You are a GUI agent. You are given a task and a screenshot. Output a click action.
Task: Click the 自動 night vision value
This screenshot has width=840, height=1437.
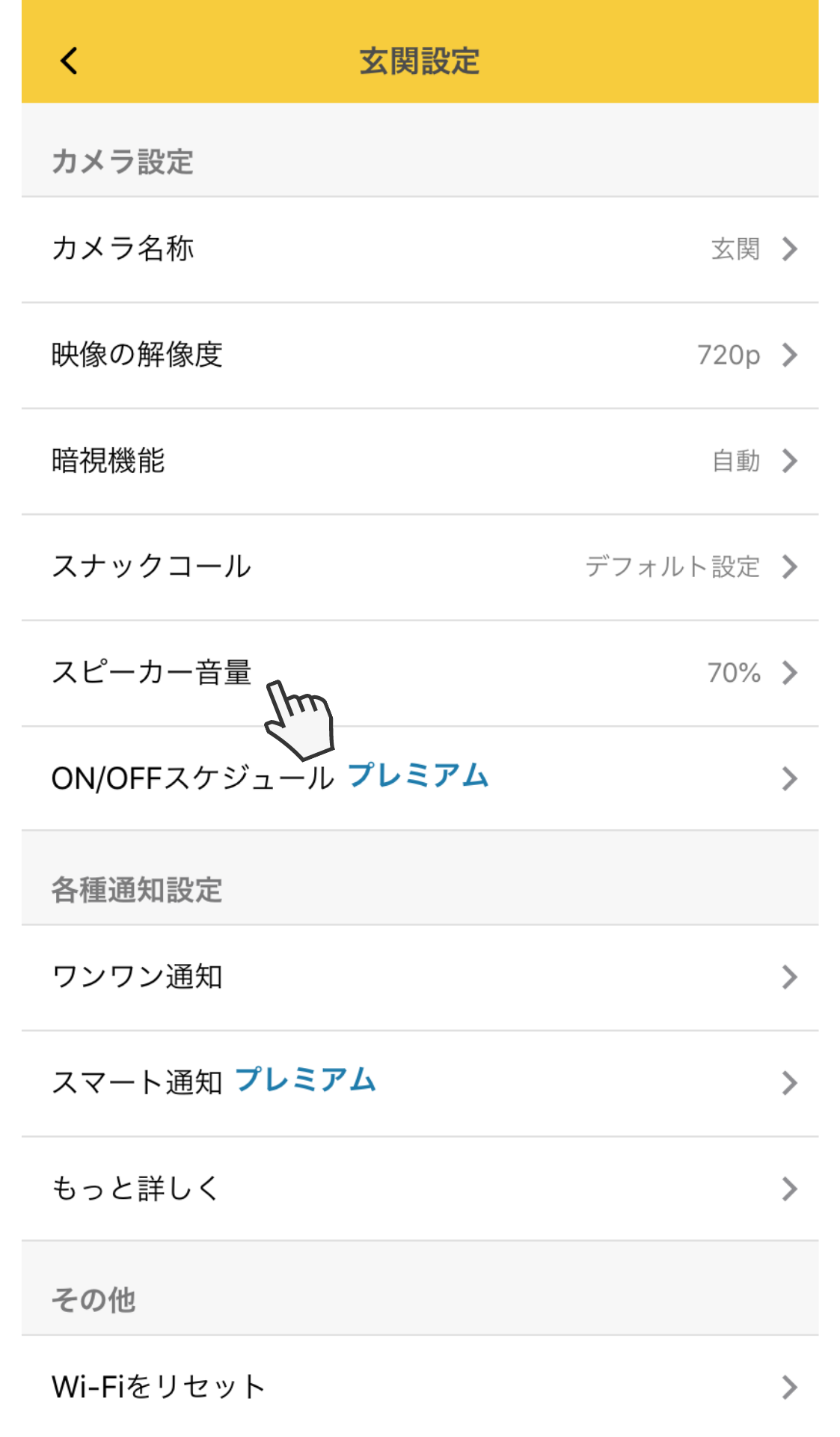(x=735, y=461)
